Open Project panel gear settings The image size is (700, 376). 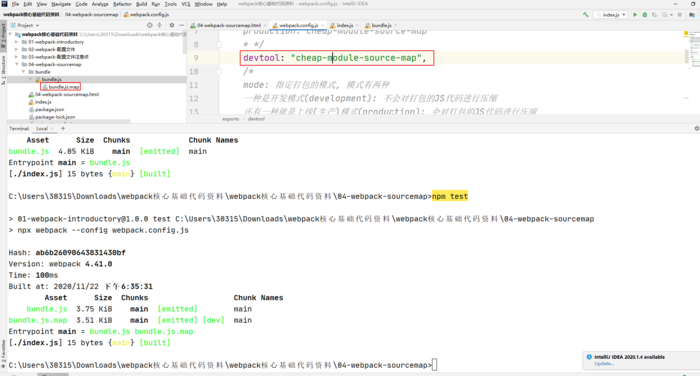tap(171, 25)
